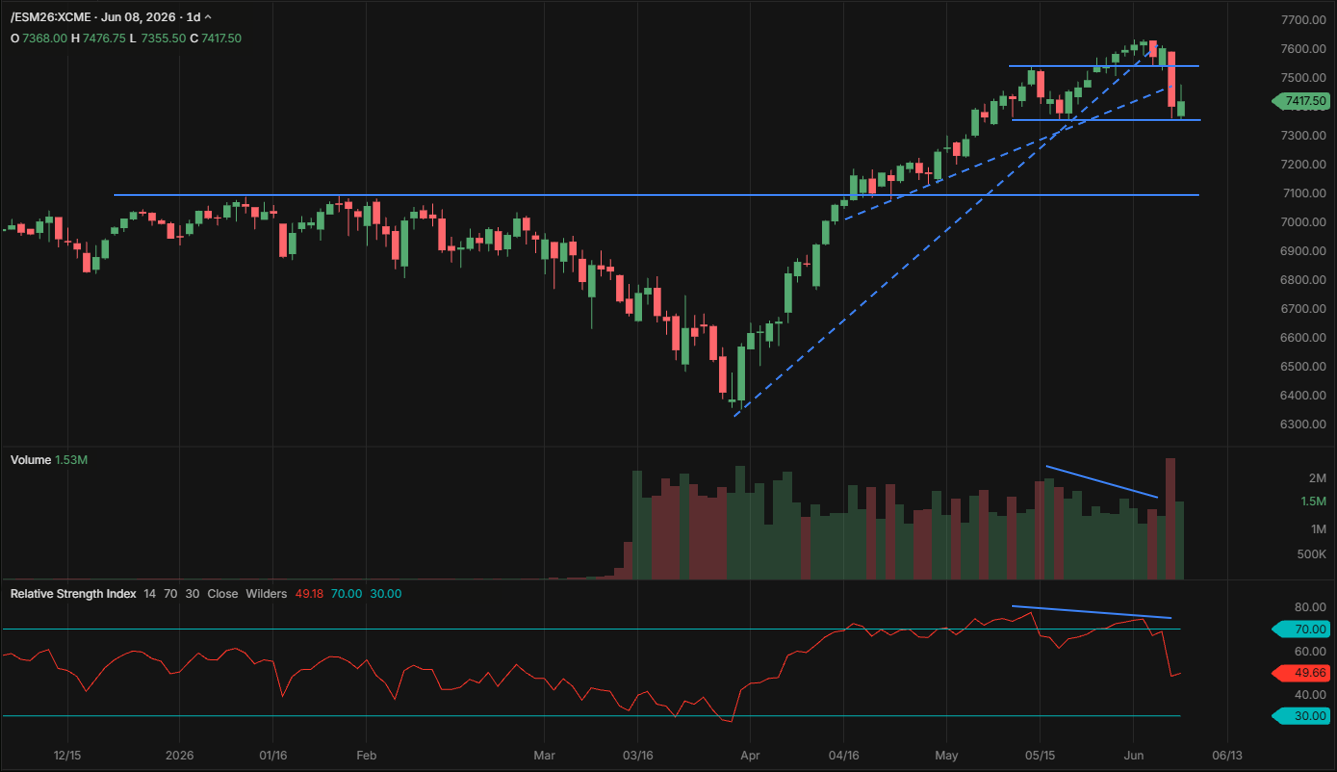Click the 03/16 date axis label
The height and width of the screenshot is (772, 1337).
click(x=638, y=755)
